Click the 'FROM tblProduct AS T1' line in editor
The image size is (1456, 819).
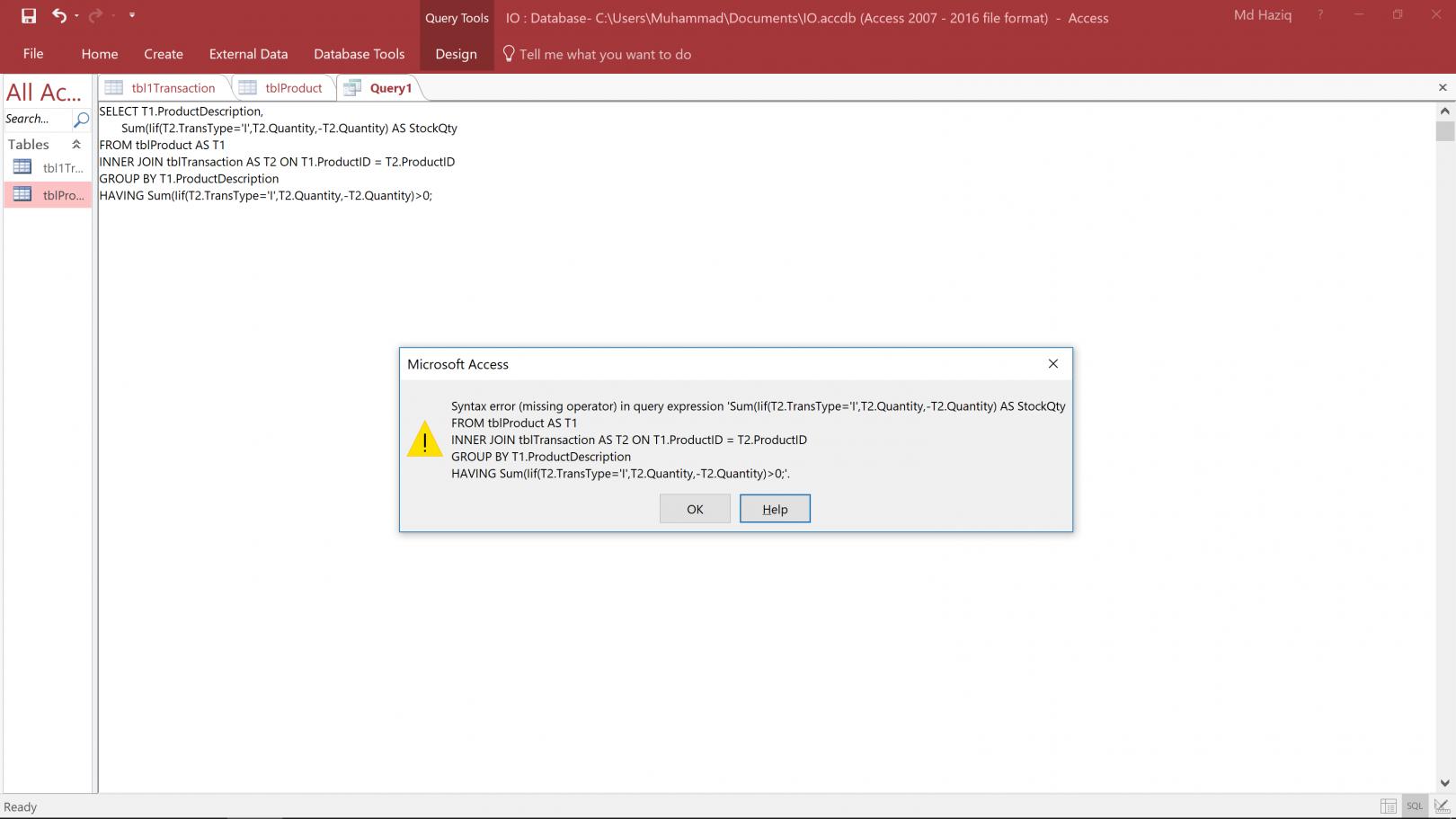click(x=163, y=145)
